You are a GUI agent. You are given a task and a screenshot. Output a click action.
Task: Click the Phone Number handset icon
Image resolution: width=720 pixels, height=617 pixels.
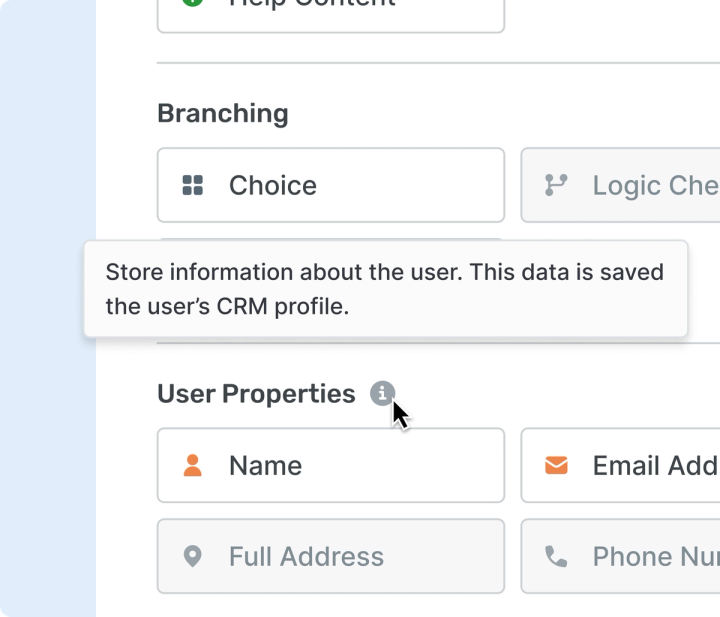tap(556, 556)
